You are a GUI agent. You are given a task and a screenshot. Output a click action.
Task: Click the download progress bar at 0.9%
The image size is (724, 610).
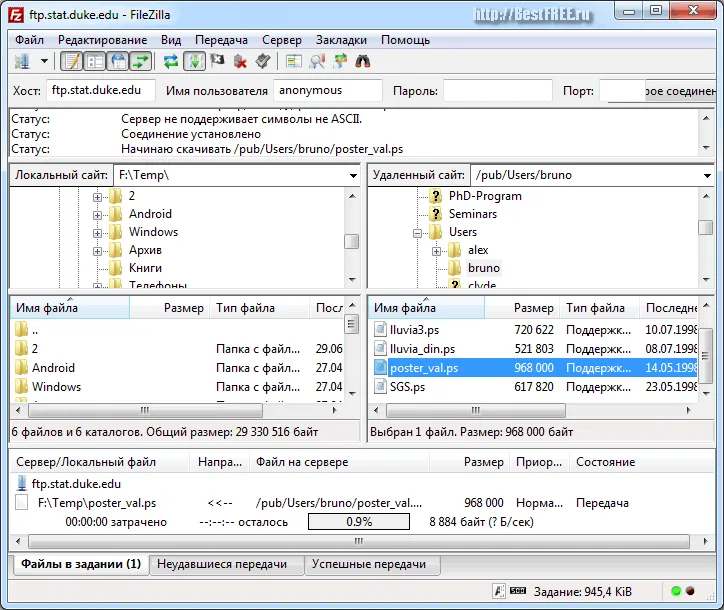pyautogui.click(x=359, y=522)
